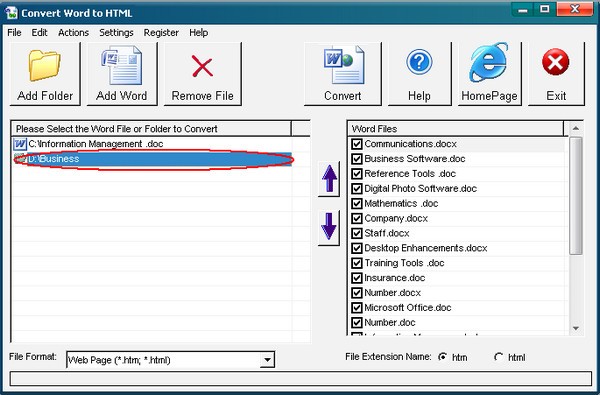The height and width of the screenshot is (395, 600).
Task: Open the Help menu in the menu bar
Action: pyautogui.click(x=199, y=33)
